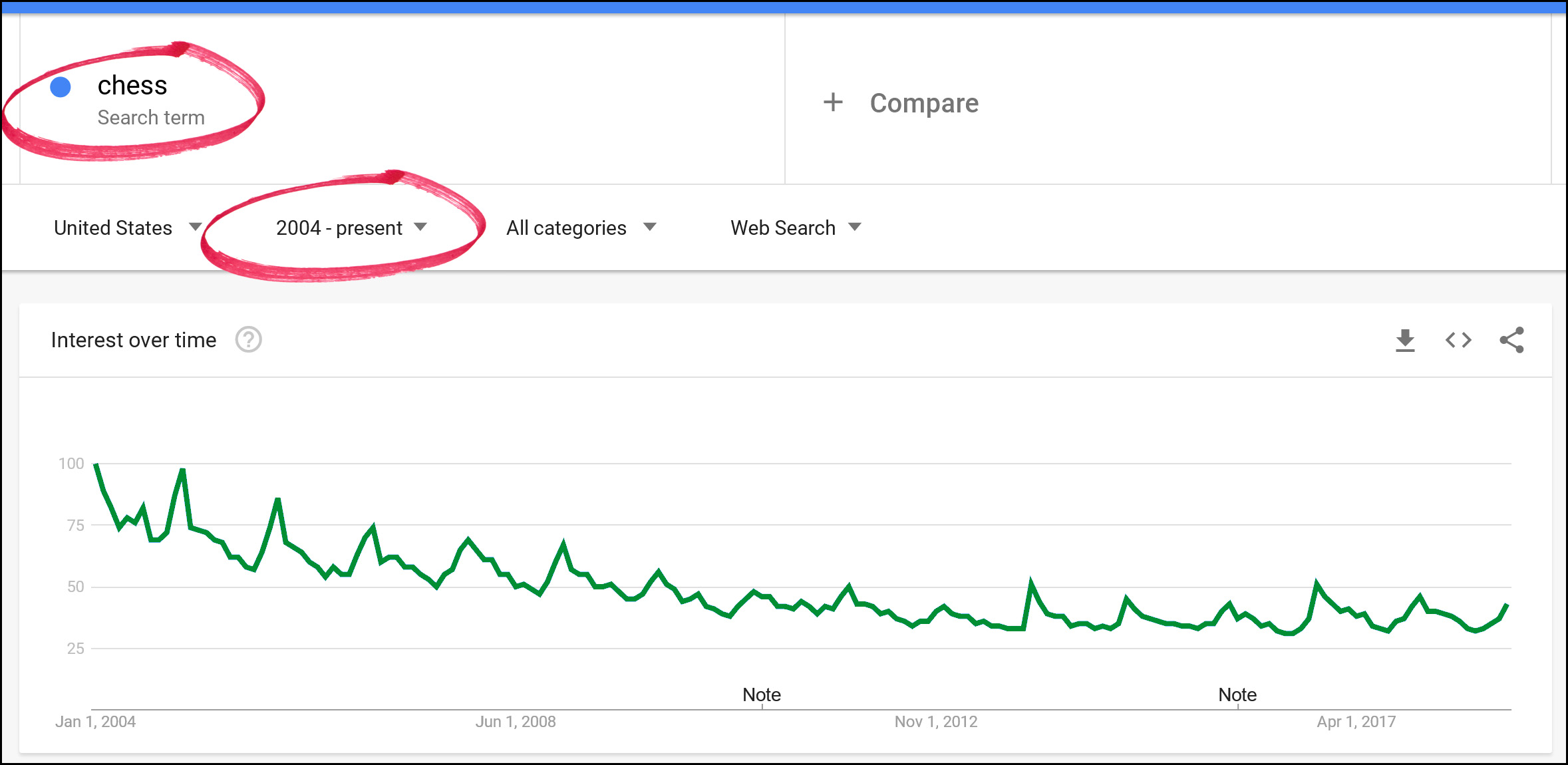
Task: Click the plus icon beside Compare
Action: point(833,102)
